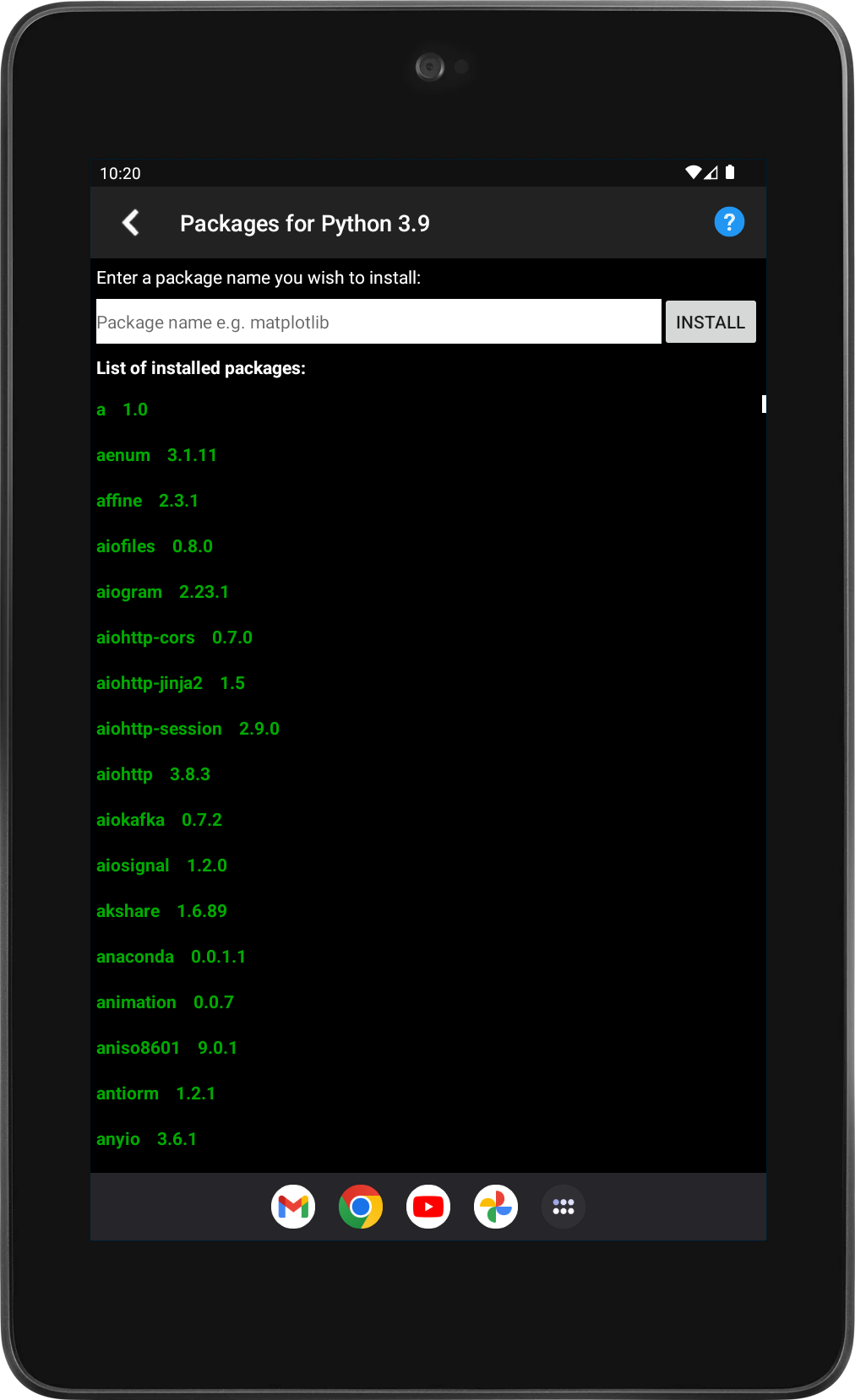Select the aniso8601 9.0.1 package
The image size is (855, 1400).
[x=166, y=1048]
